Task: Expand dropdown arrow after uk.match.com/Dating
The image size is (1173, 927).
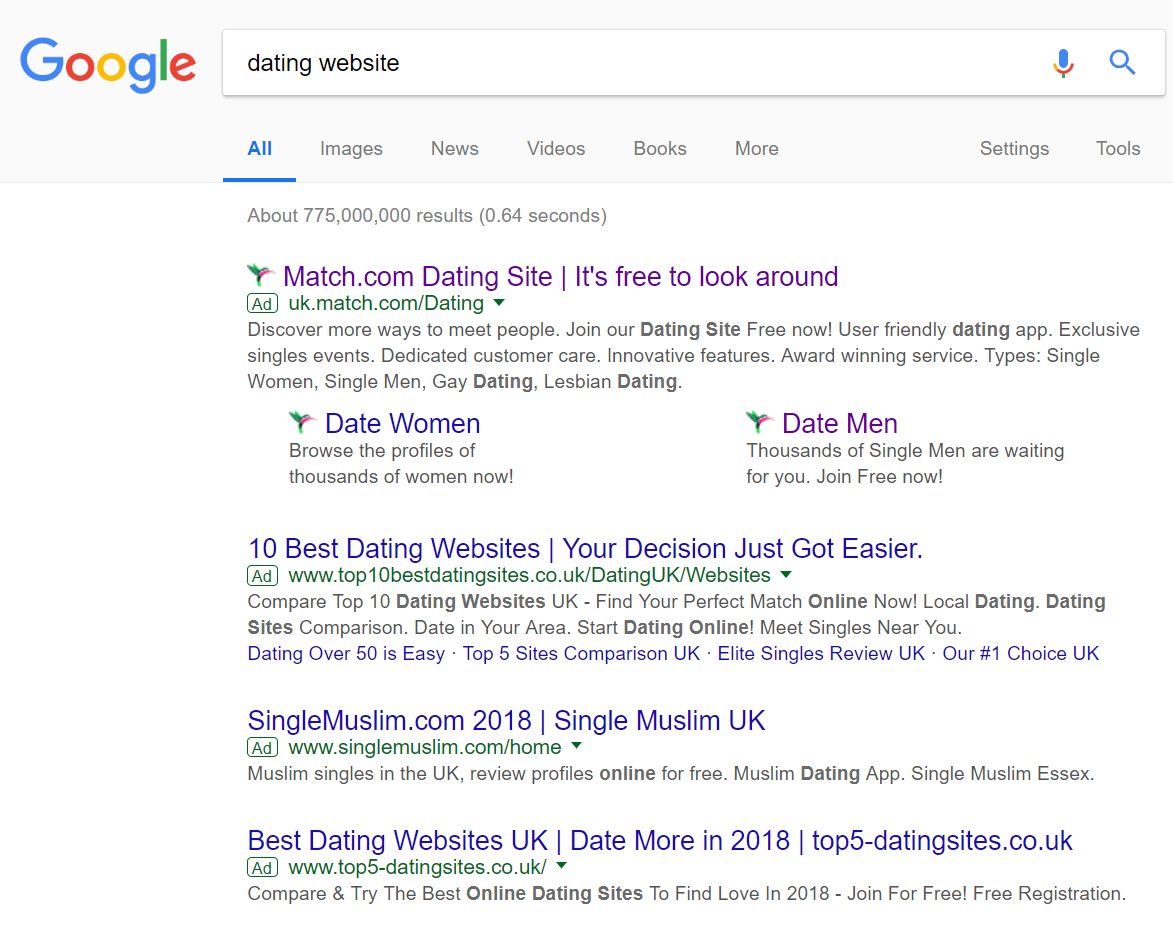Action: pos(500,303)
